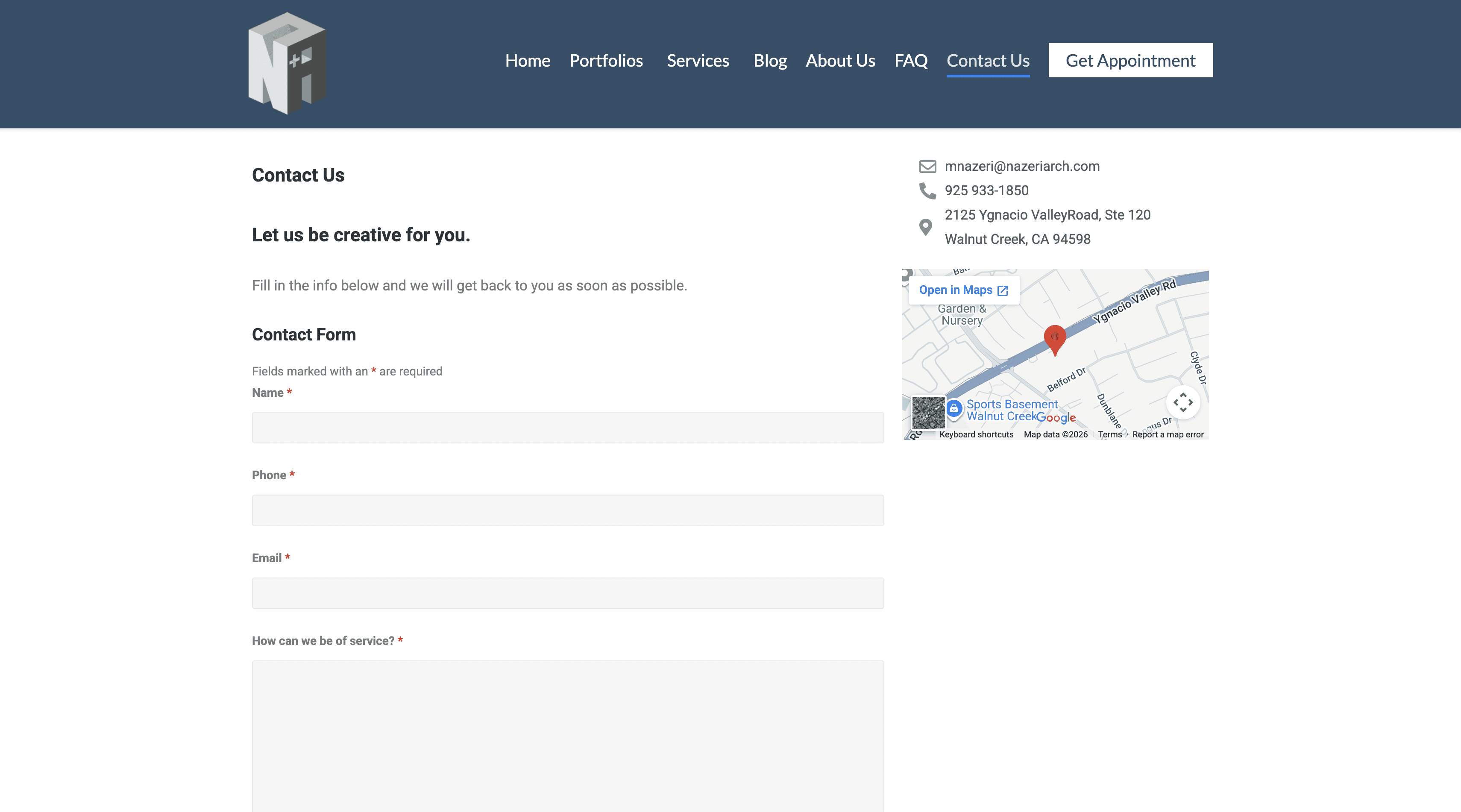Click the NA cube logo
Viewport: 1461px width, 812px height.
point(288,63)
